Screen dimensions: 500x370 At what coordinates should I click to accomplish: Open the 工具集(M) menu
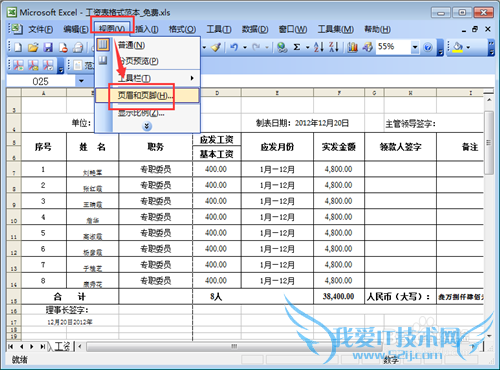(336, 29)
